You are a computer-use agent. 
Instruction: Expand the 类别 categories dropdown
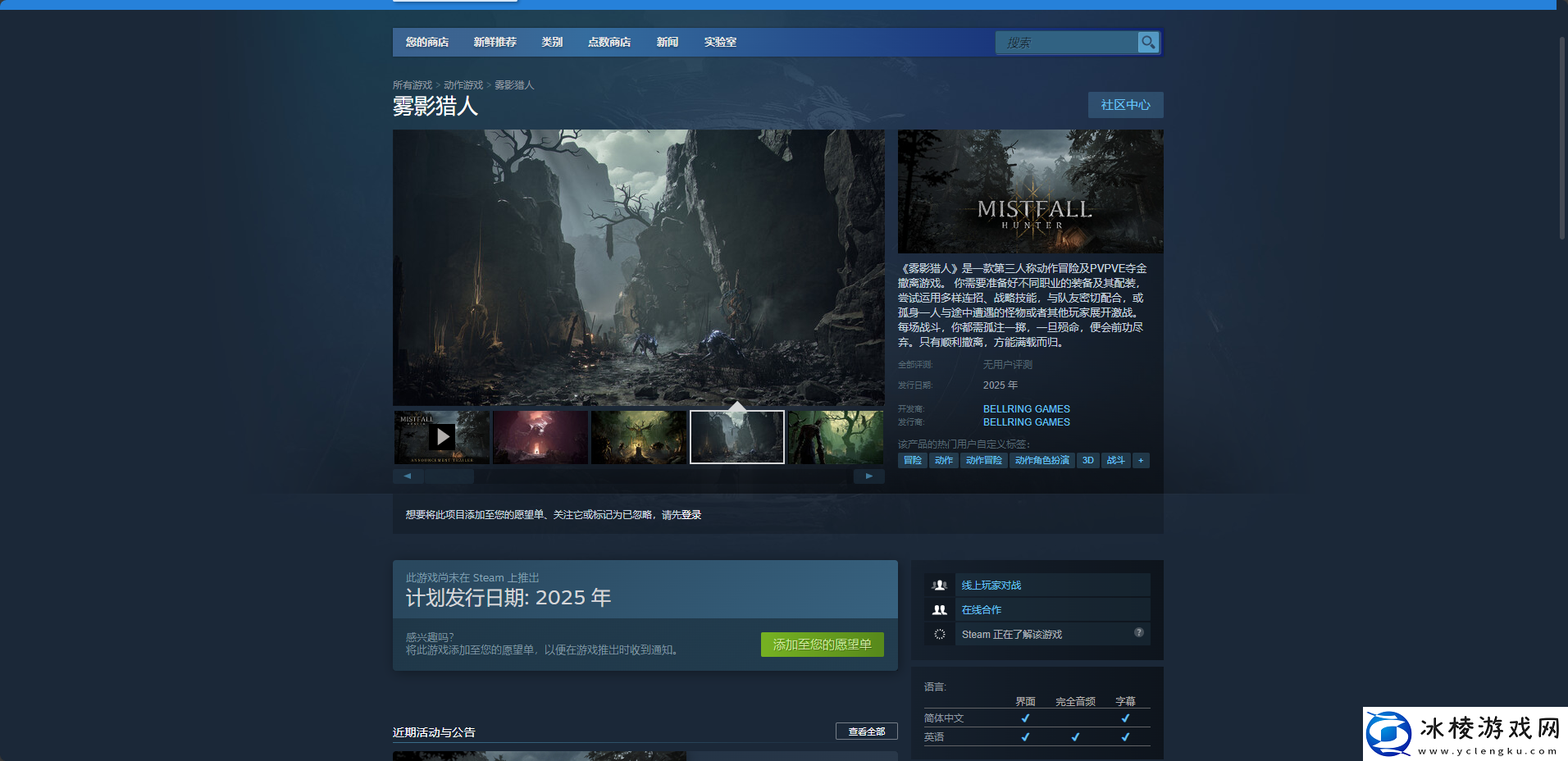coord(552,42)
